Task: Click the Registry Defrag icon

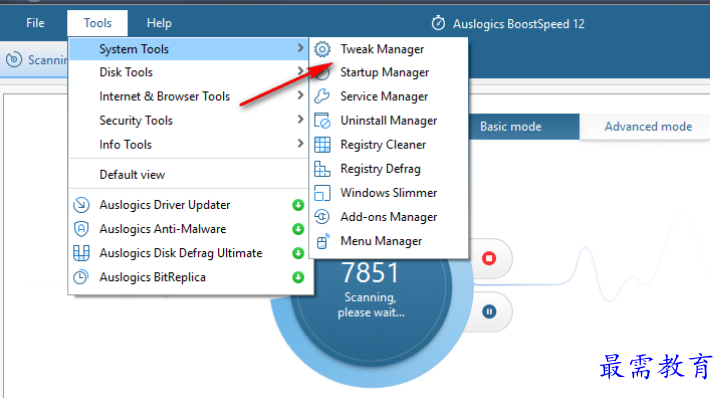Action: 322,169
